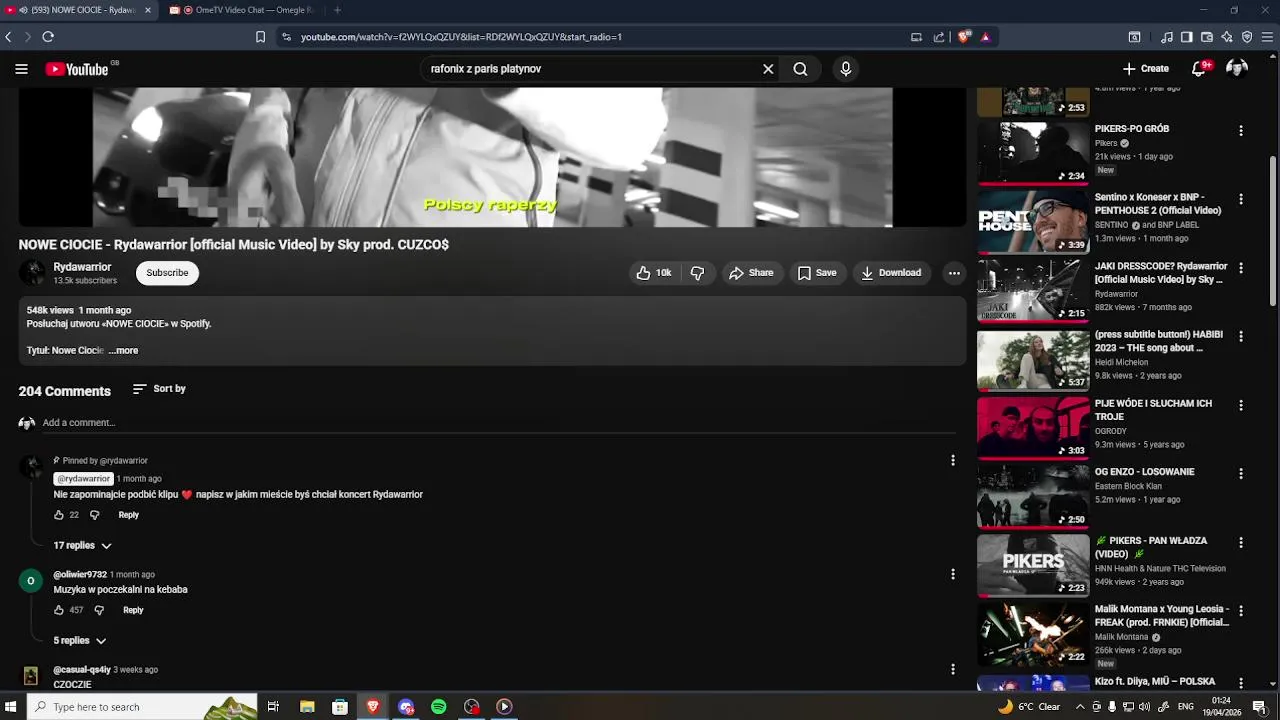Open PIKERS-PO GRÓB video thumbnail

pos(1033,153)
